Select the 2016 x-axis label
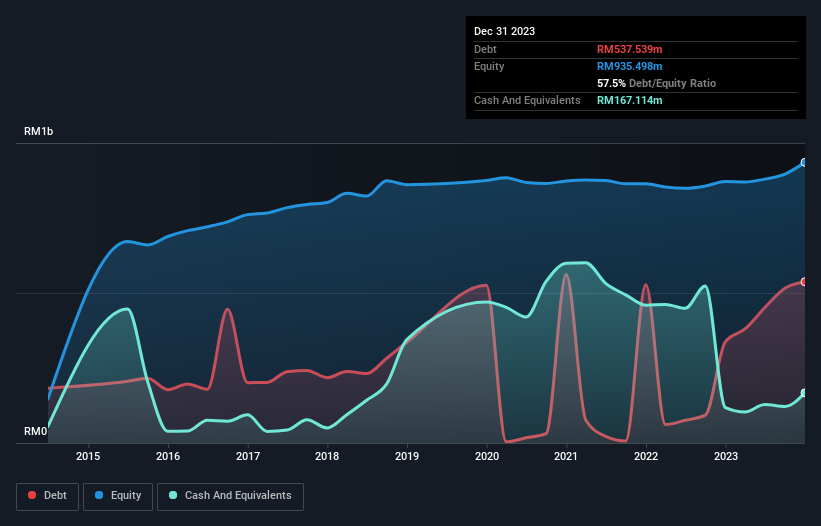The width and height of the screenshot is (821, 526). click(168, 456)
